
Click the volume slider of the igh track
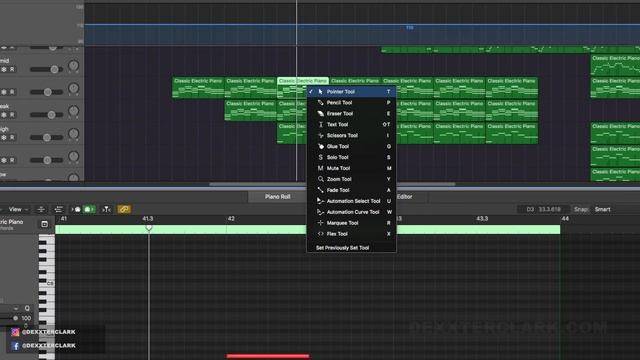(x=46, y=138)
